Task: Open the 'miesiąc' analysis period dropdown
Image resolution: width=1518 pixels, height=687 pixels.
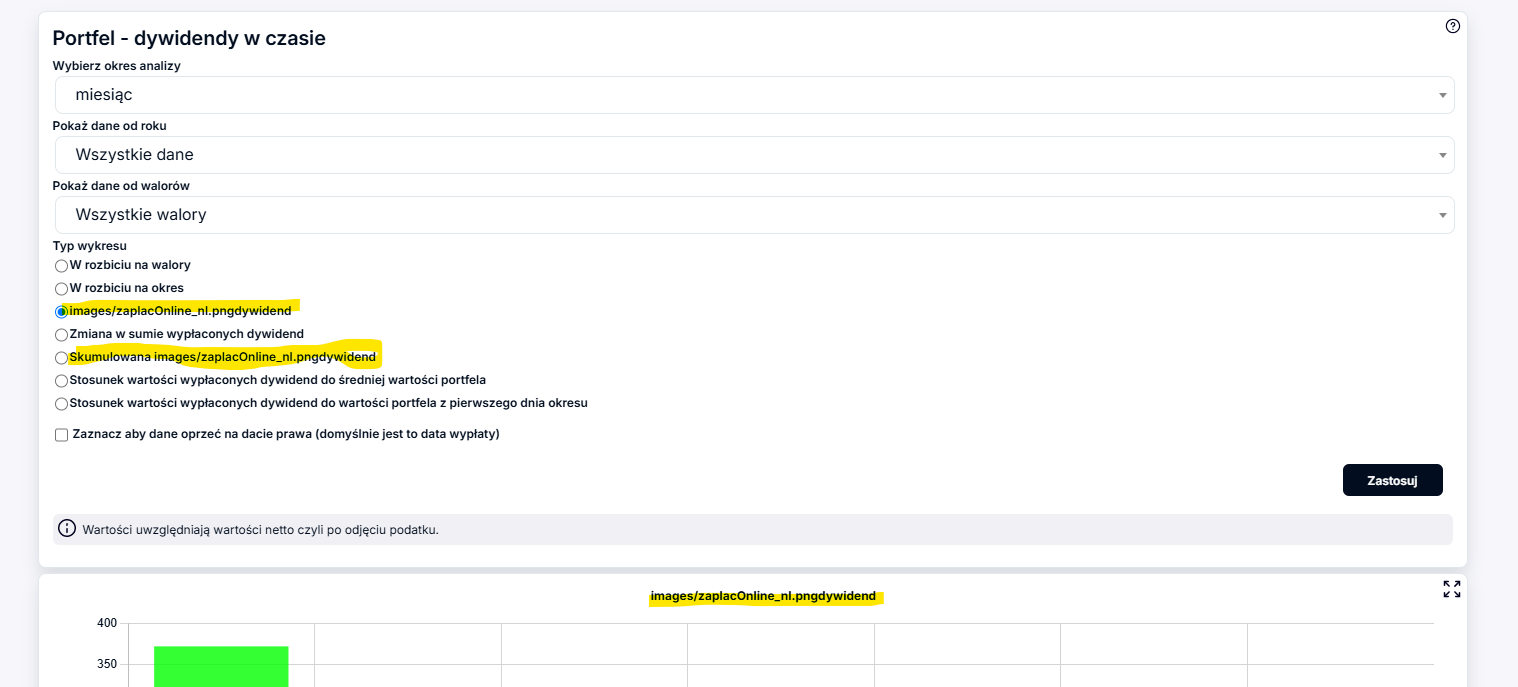Action: (754, 95)
